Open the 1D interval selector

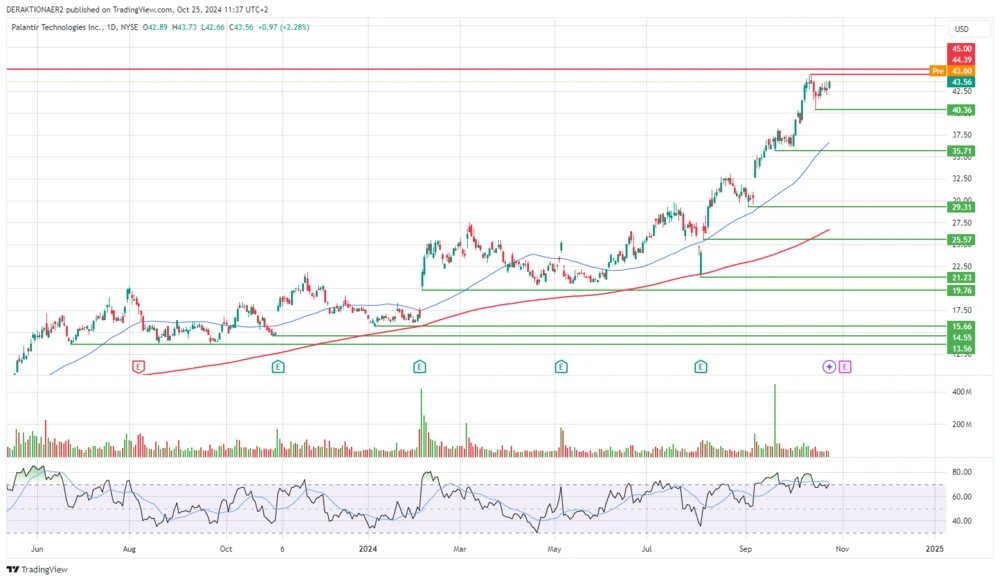110,29
